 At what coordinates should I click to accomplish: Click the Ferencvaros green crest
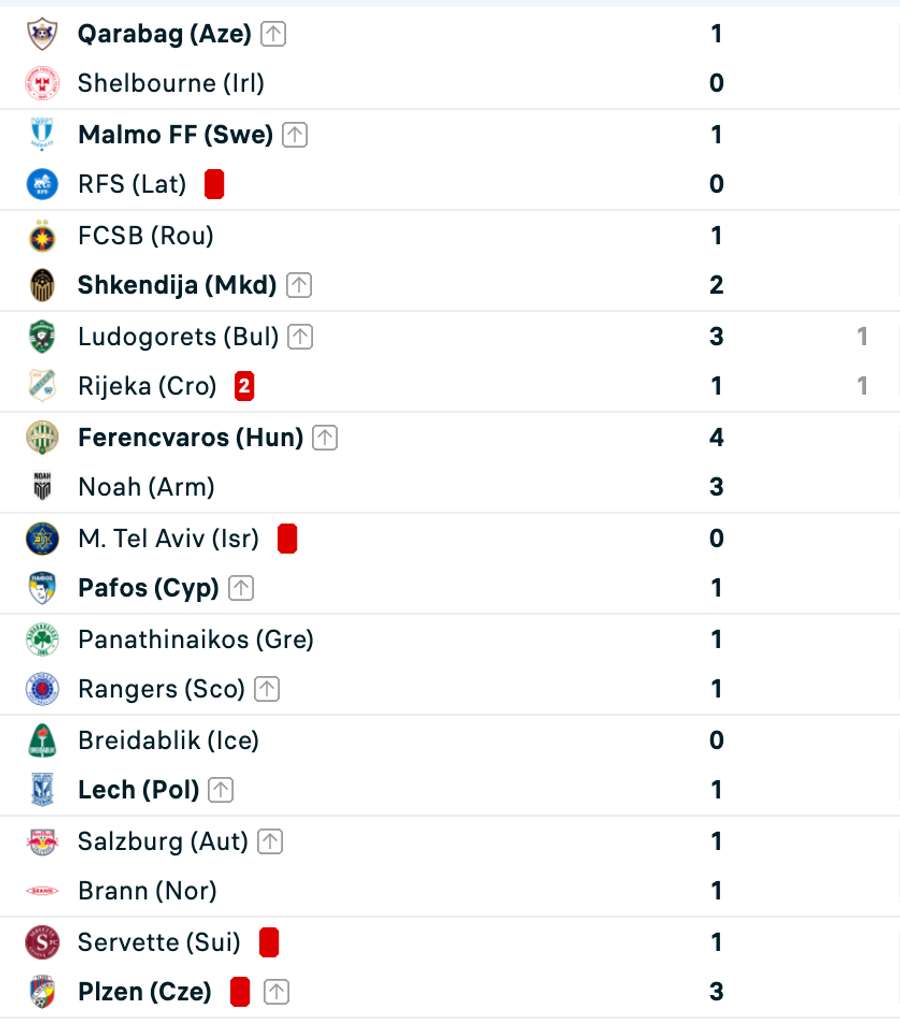[42, 438]
